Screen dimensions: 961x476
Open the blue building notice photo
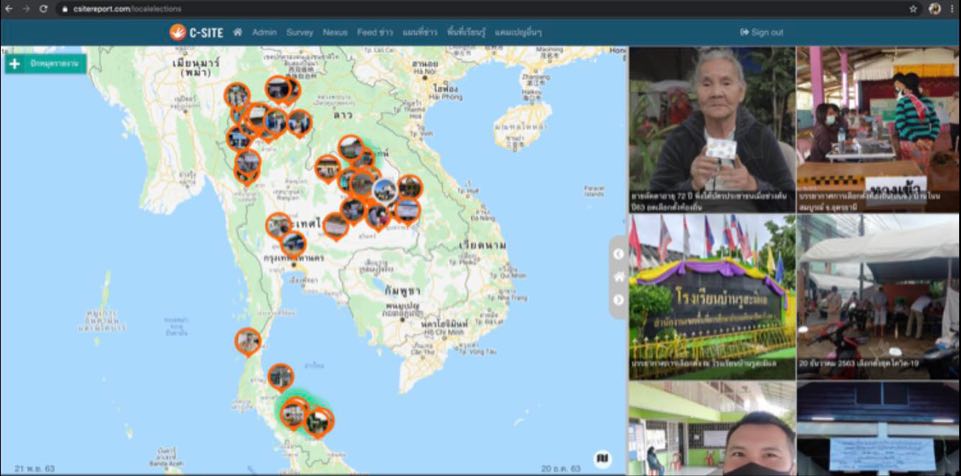click(x=878, y=428)
